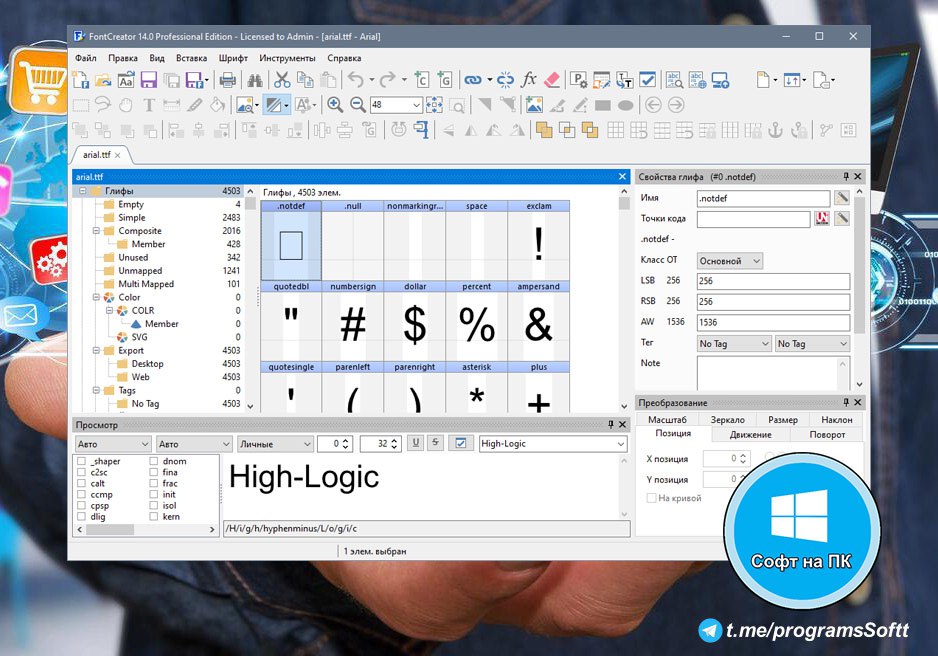Click the import image icon
Image resolution: width=938 pixels, height=656 pixels.
[534, 105]
